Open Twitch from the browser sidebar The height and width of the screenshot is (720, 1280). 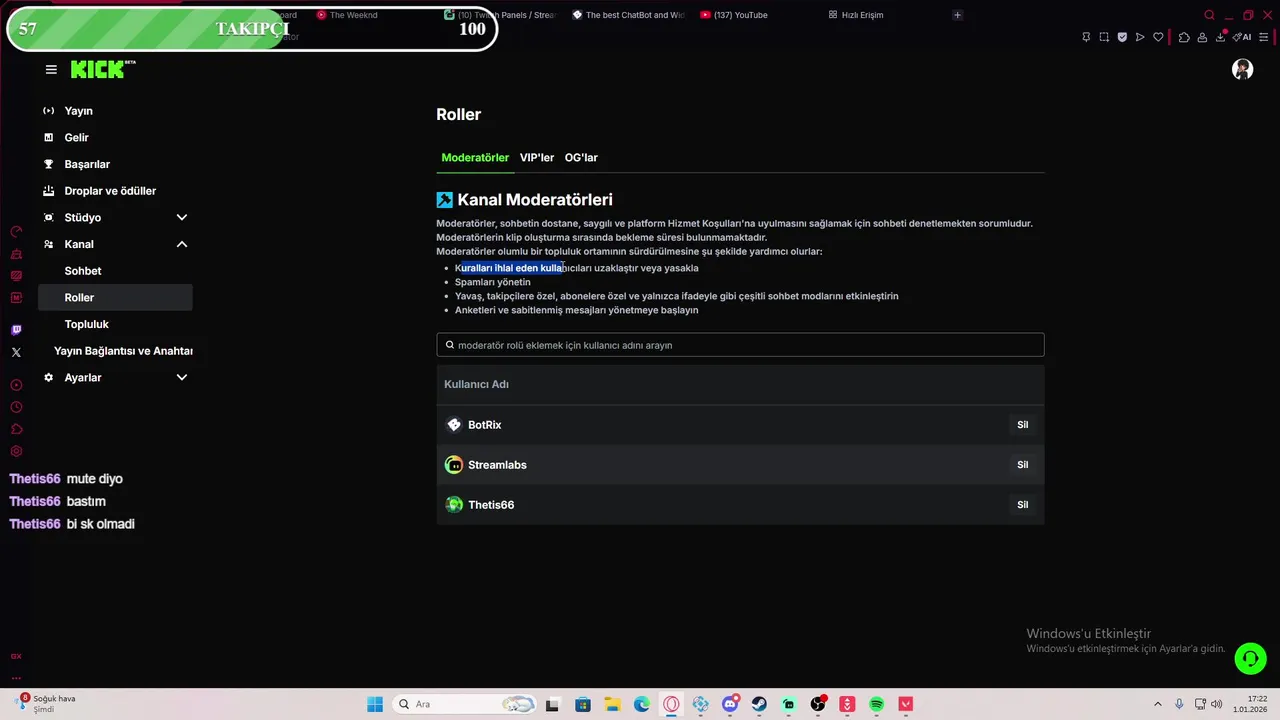(x=16, y=330)
